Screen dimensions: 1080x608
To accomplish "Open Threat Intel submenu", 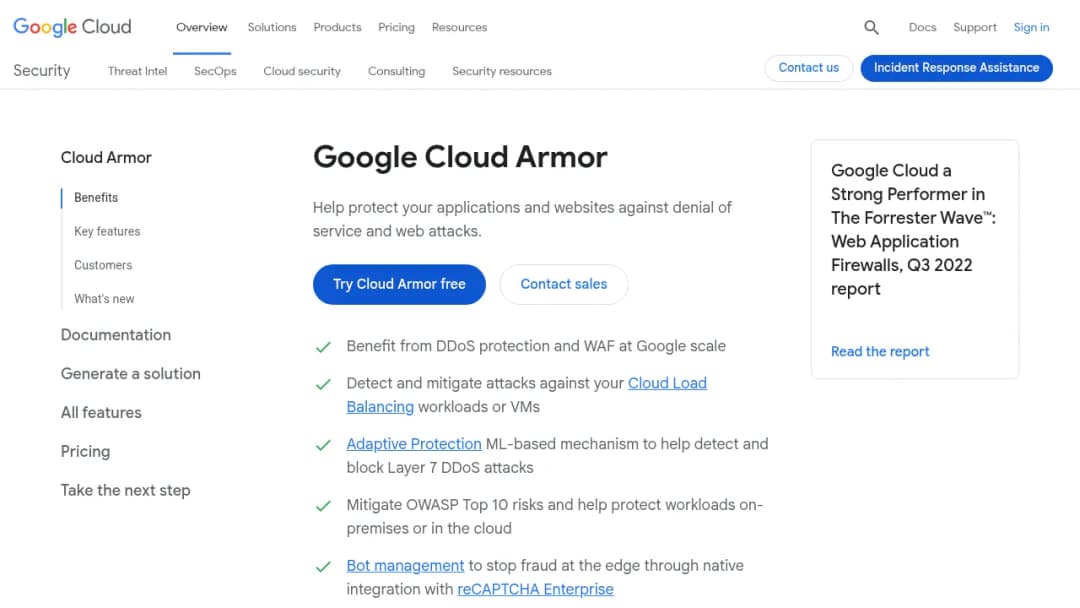I will tap(138, 71).
